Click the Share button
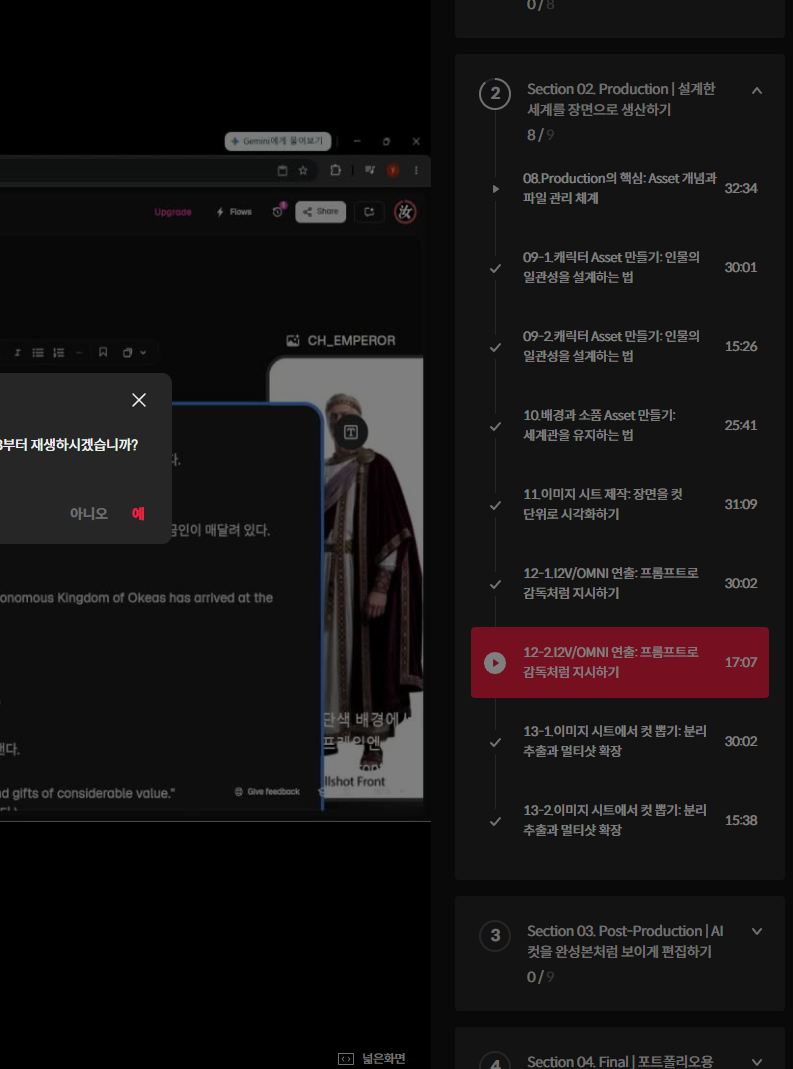The height and width of the screenshot is (1069, 793). tap(320, 212)
